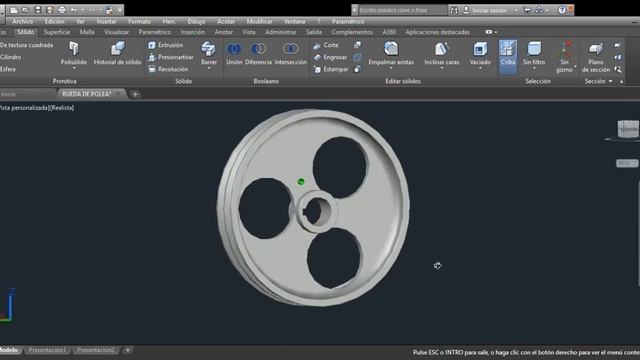
Task: Expand the Sección panel arrow
Action: pyautogui.click(x=611, y=81)
